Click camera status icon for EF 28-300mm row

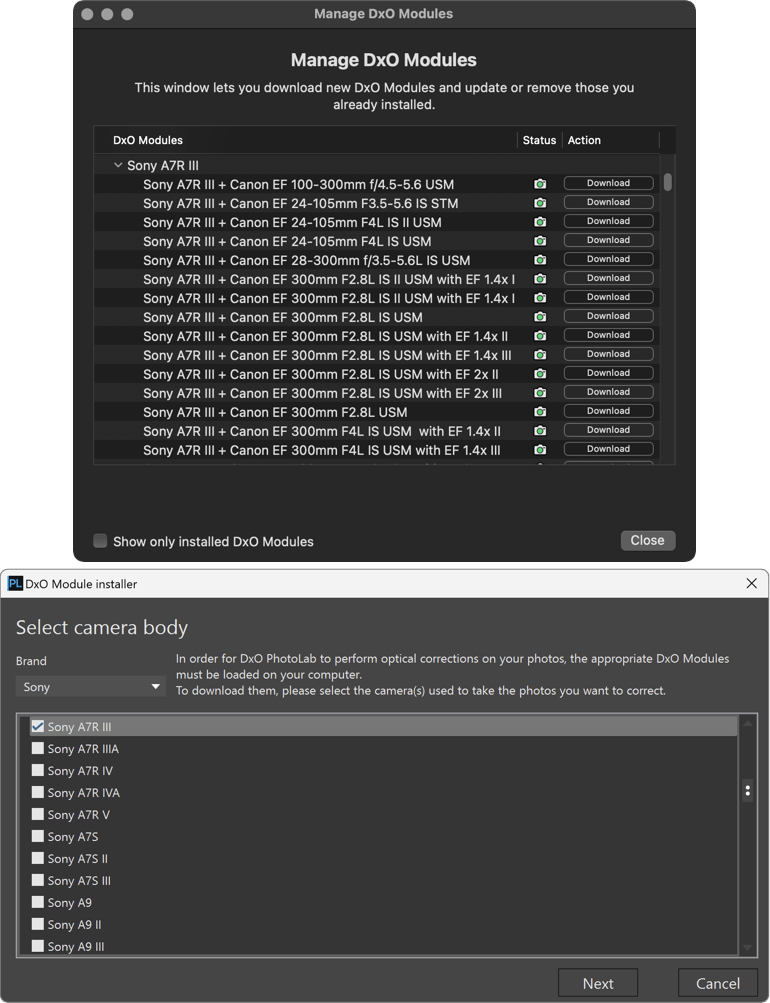[x=540, y=260]
